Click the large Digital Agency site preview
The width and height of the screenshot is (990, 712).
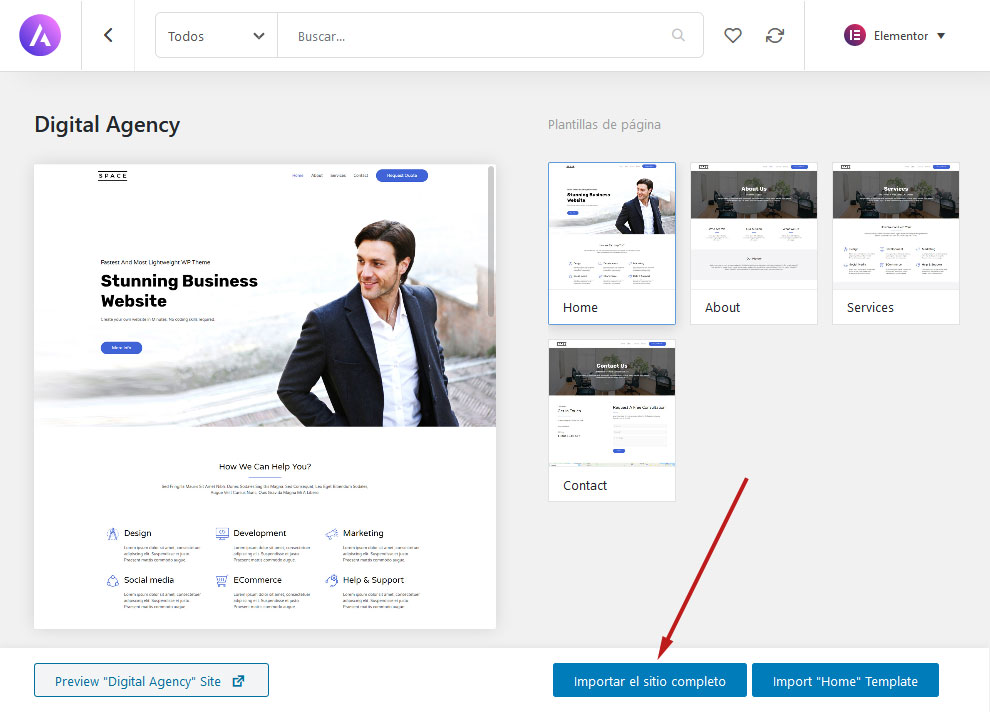point(265,400)
